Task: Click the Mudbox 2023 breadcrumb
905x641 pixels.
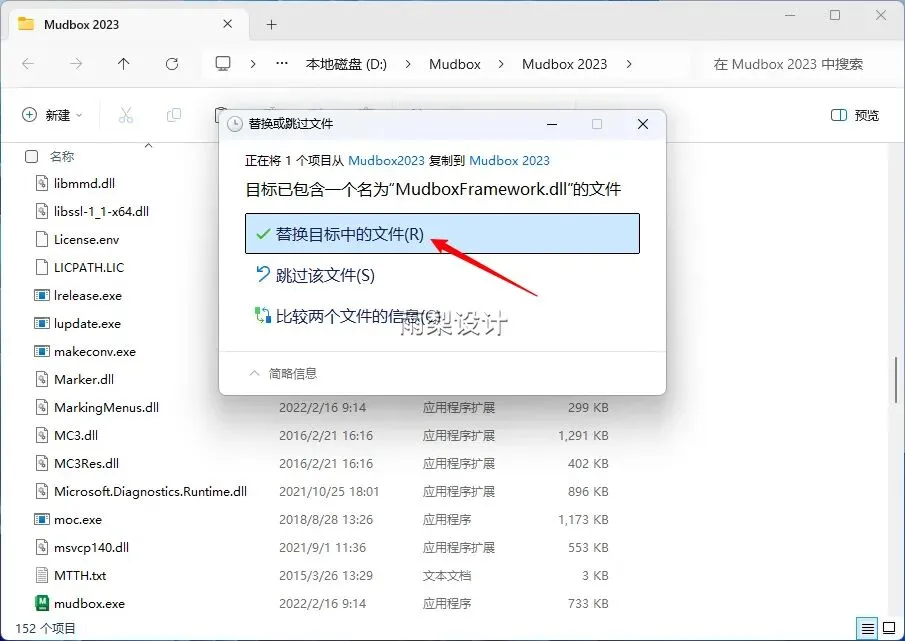Action: [x=564, y=64]
